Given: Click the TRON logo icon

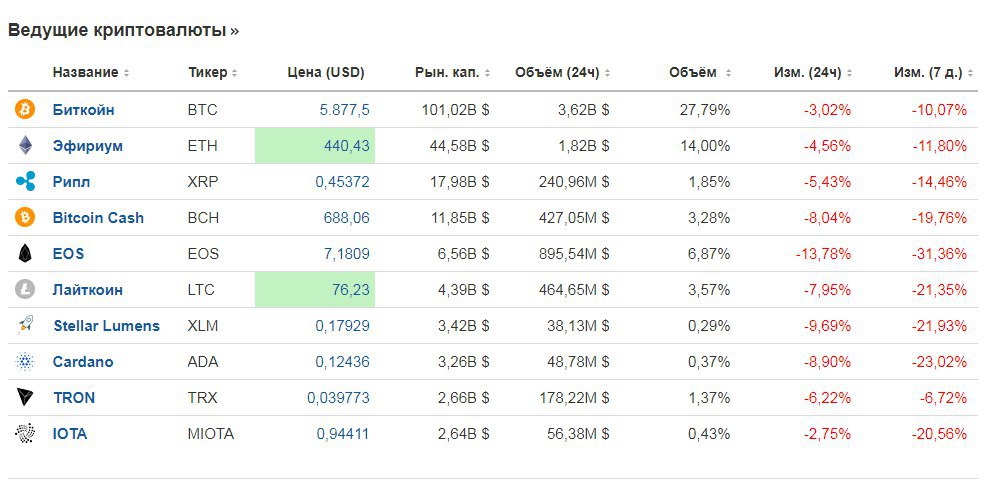Looking at the screenshot, I should coord(25,397).
